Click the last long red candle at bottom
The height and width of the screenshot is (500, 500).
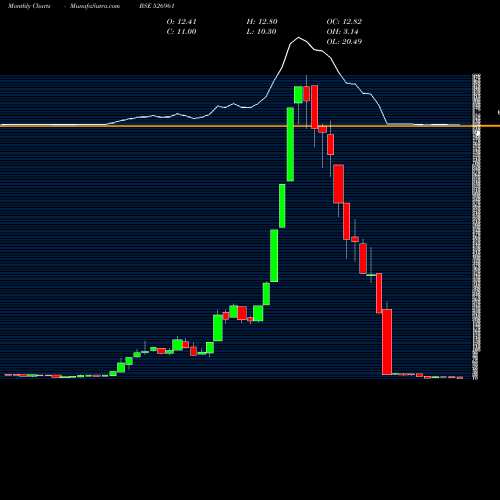click(387, 342)
